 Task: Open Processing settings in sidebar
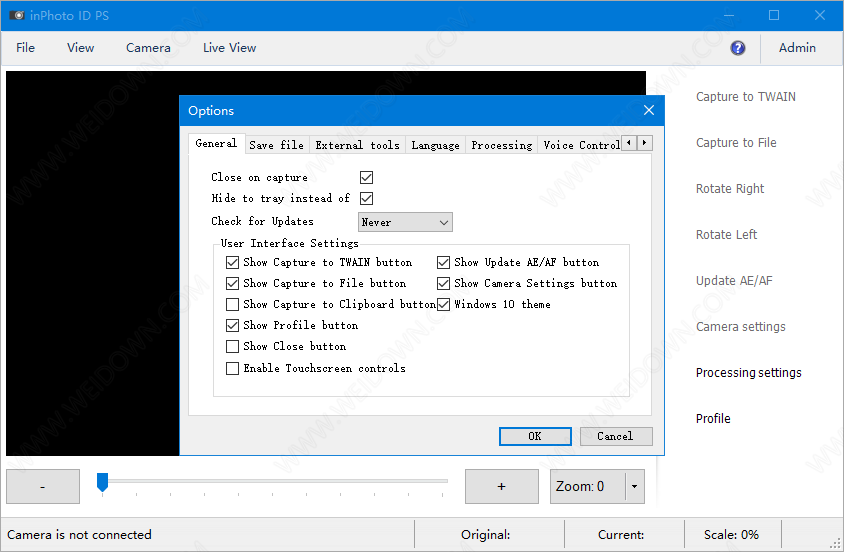[748, 373]
